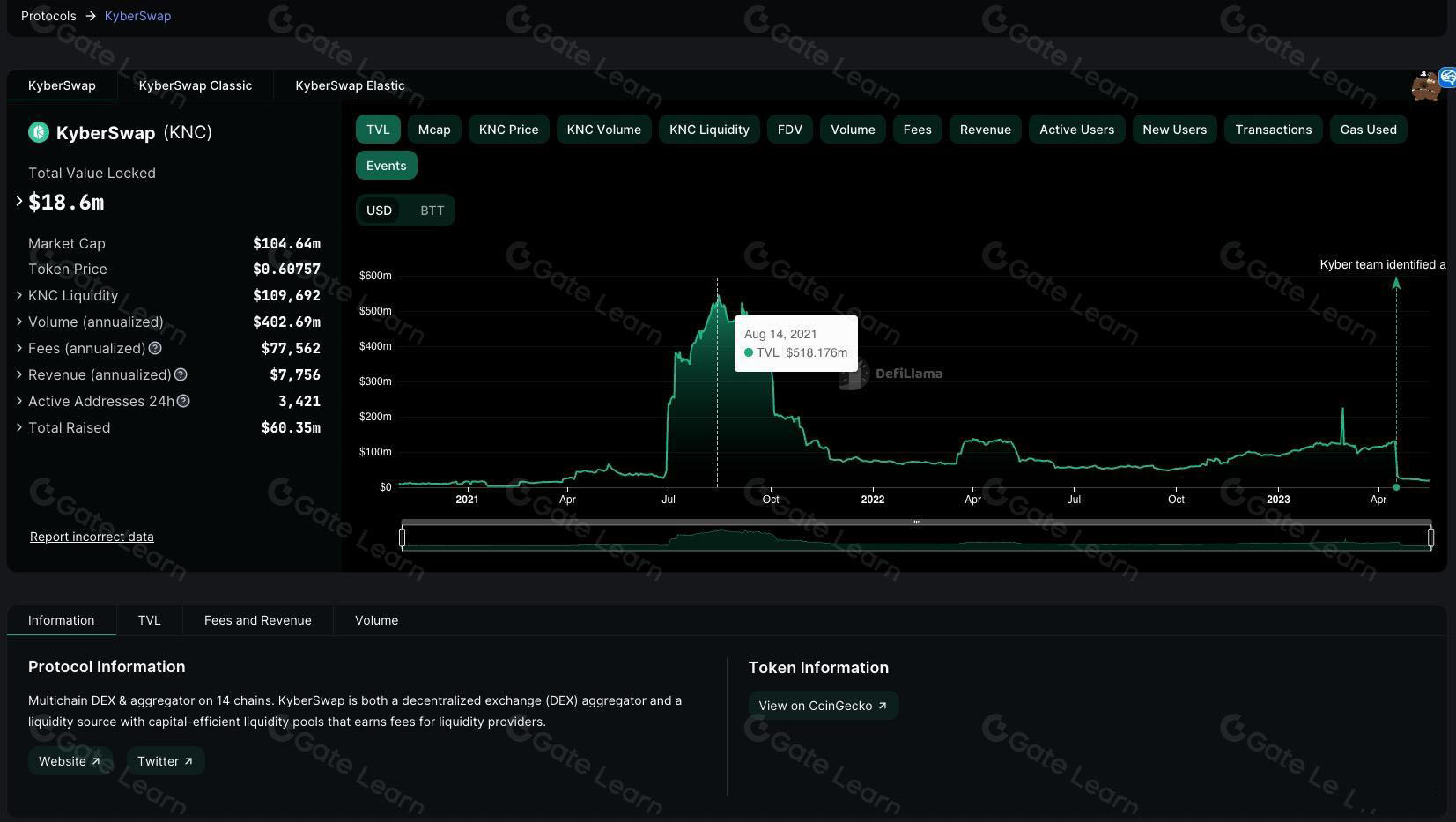This screenshot has width=1456, height=822.
Task: Click the right handle of chart range slider
Action: click(x=1430, y=537)
